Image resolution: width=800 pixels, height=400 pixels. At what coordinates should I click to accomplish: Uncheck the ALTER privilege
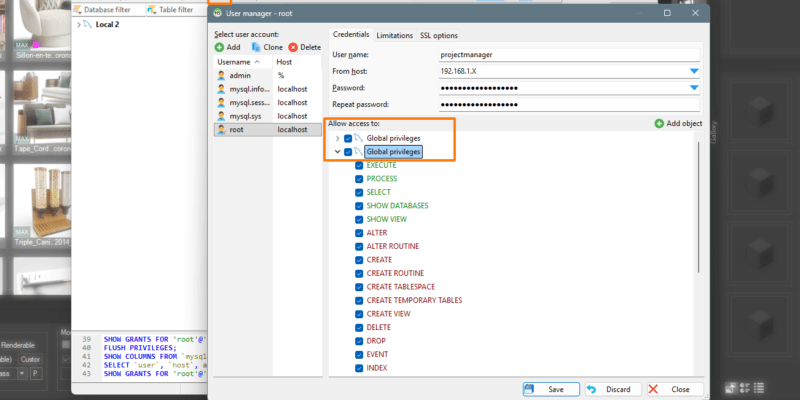359,233
